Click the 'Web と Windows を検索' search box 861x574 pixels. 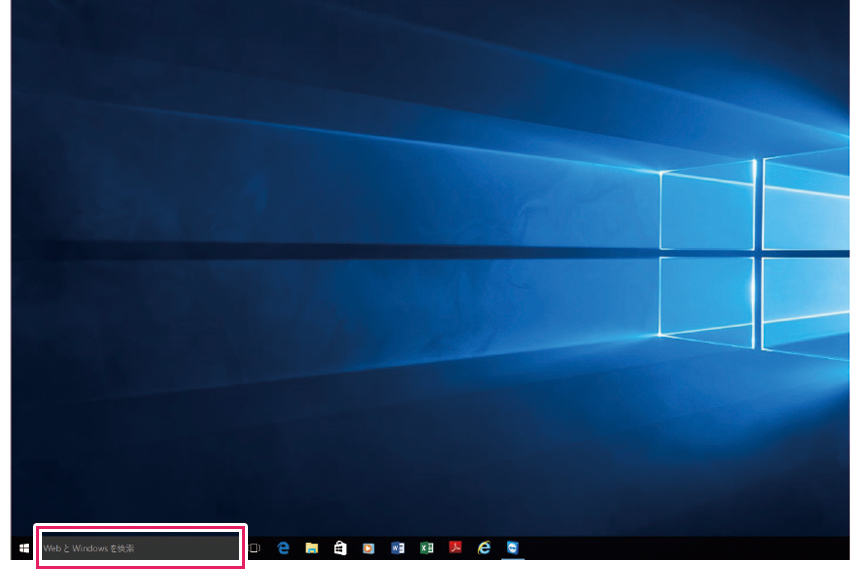141,546
